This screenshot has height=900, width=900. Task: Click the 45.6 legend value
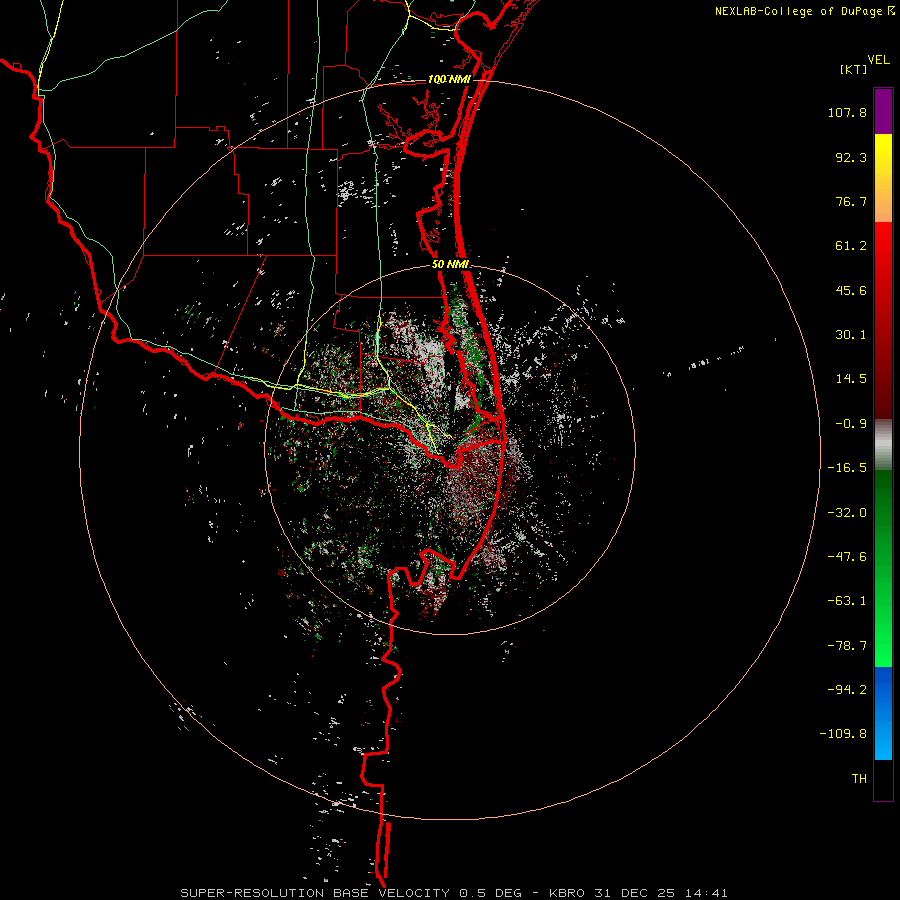coord(851,290)
